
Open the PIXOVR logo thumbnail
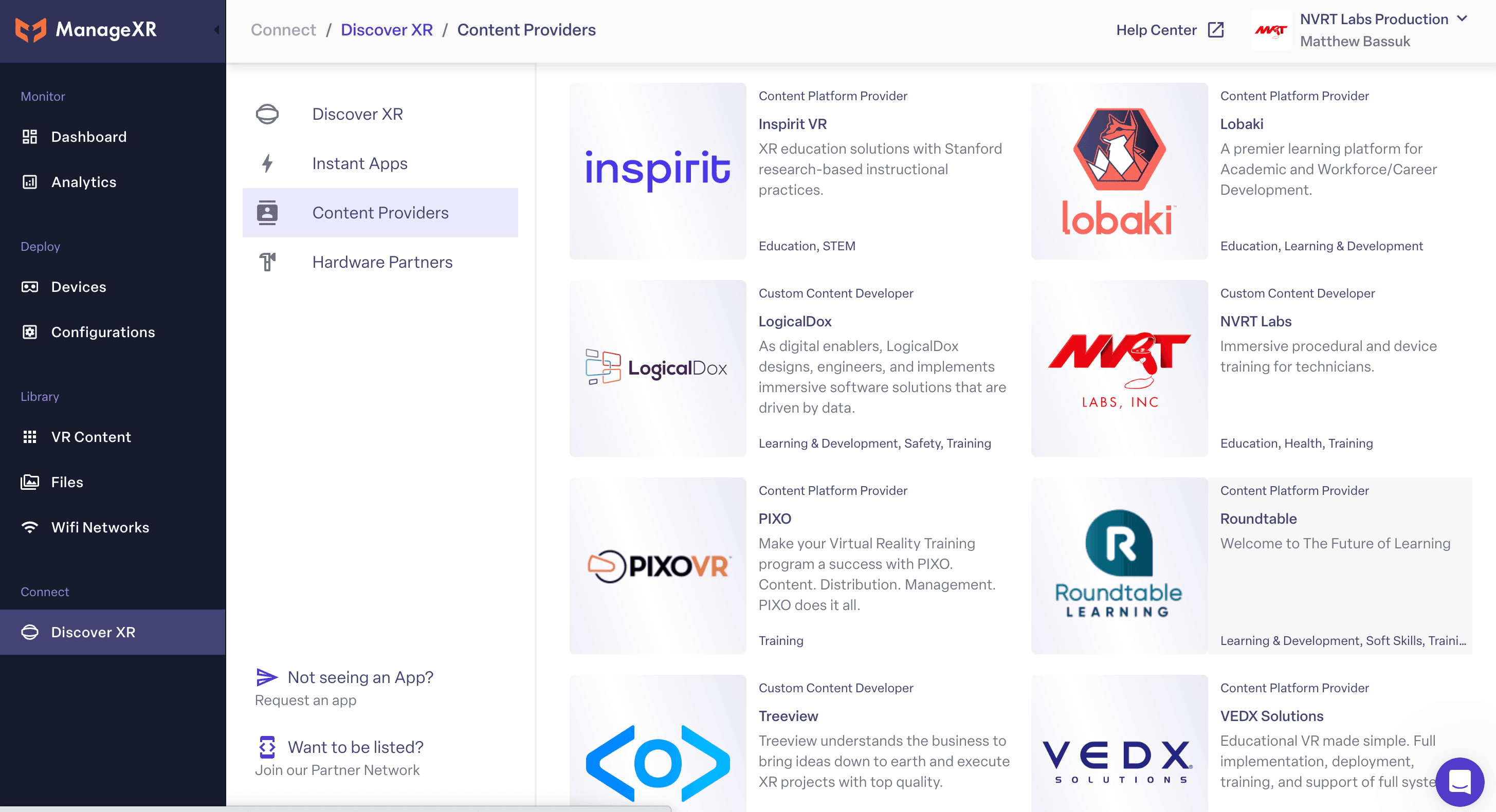click(x=658, y=566)
